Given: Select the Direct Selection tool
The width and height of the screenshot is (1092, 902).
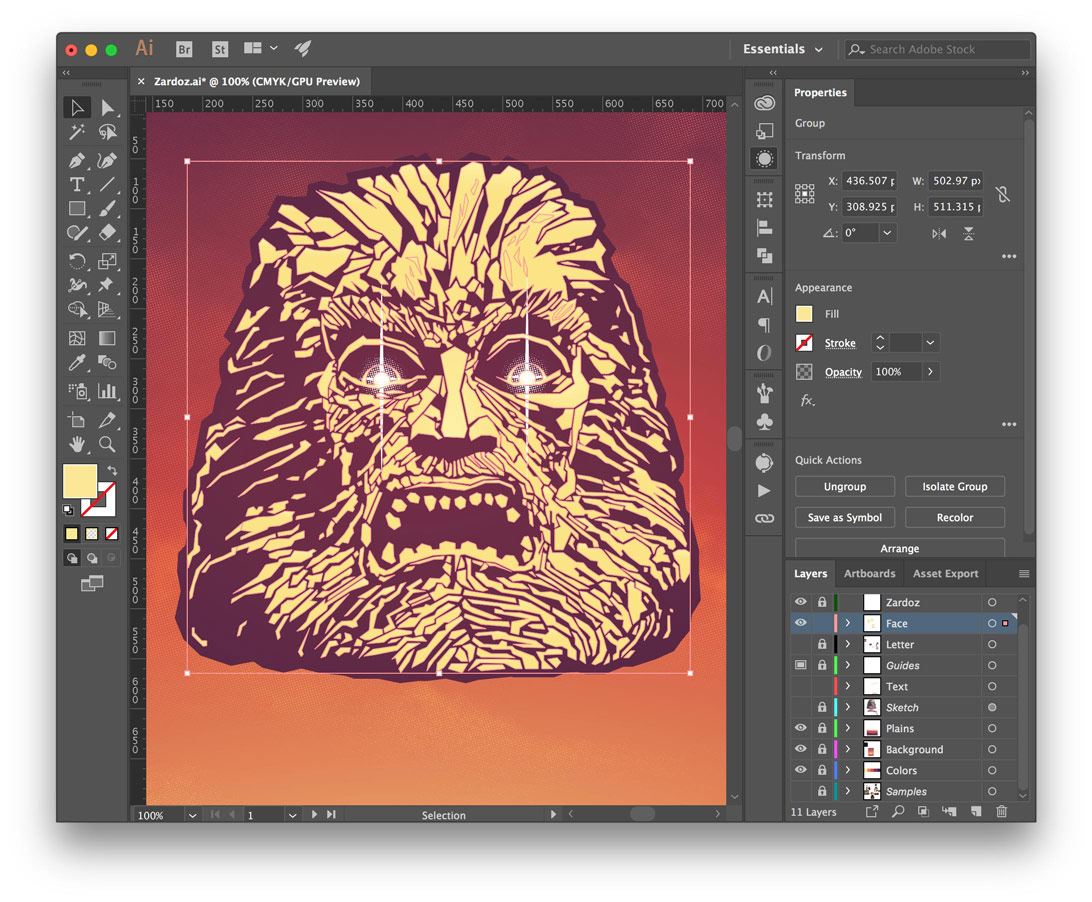Looking at the screenshot, I should tap(107, 107).
